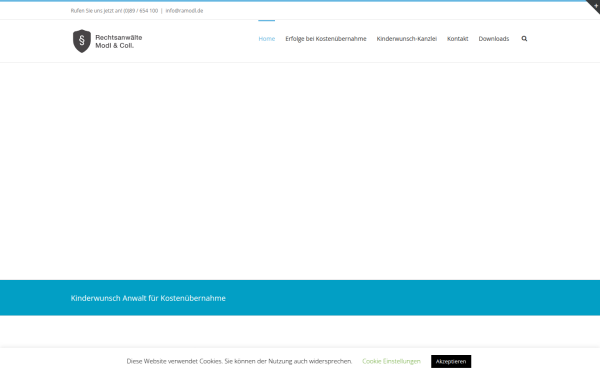Click the info@ramodl.de email link
The height and width of the screenshot is (375, 600).
tap(184, 11)
